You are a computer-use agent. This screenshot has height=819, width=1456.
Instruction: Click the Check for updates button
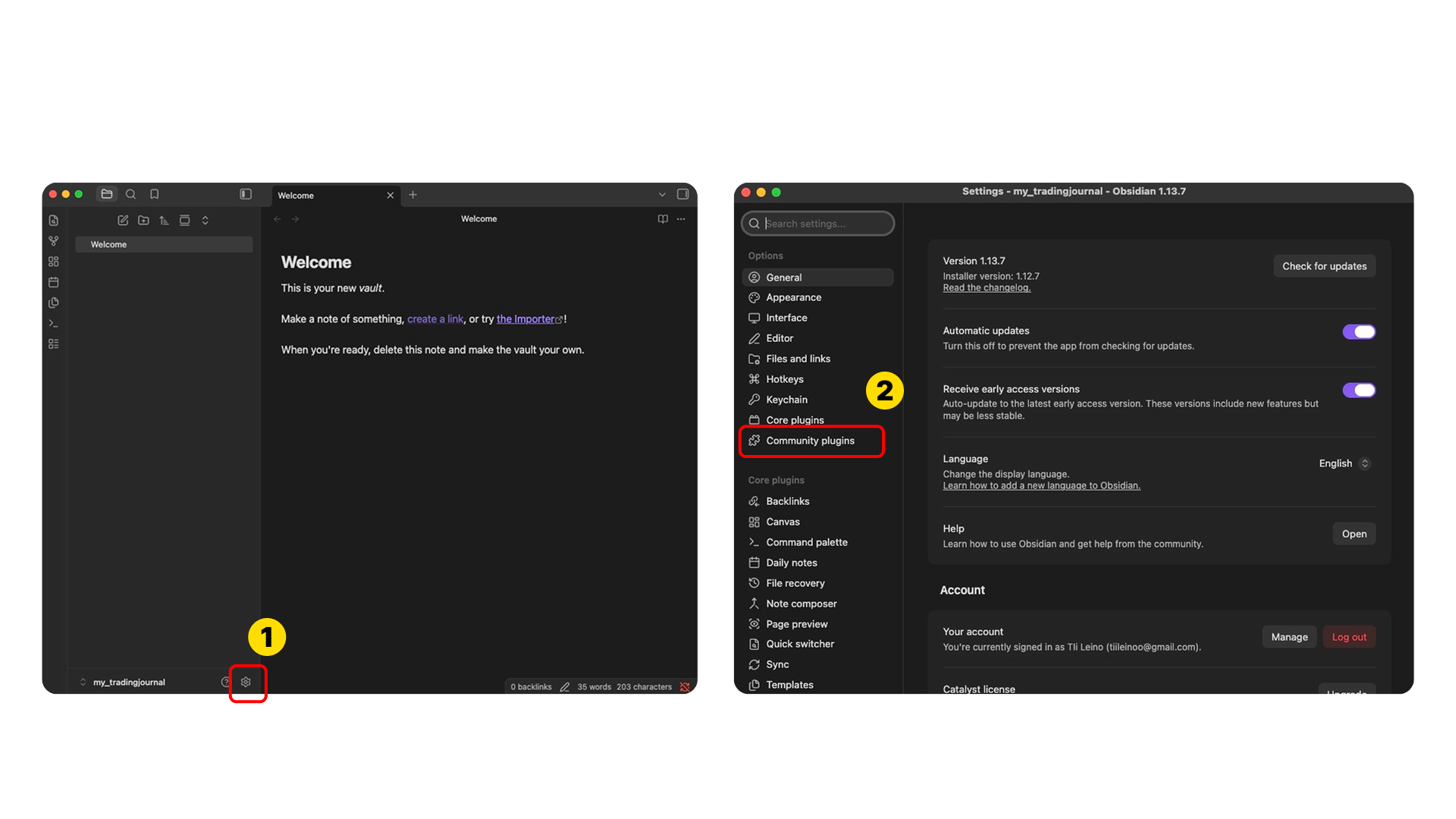pyautogui.click(x=1324, y=266)
